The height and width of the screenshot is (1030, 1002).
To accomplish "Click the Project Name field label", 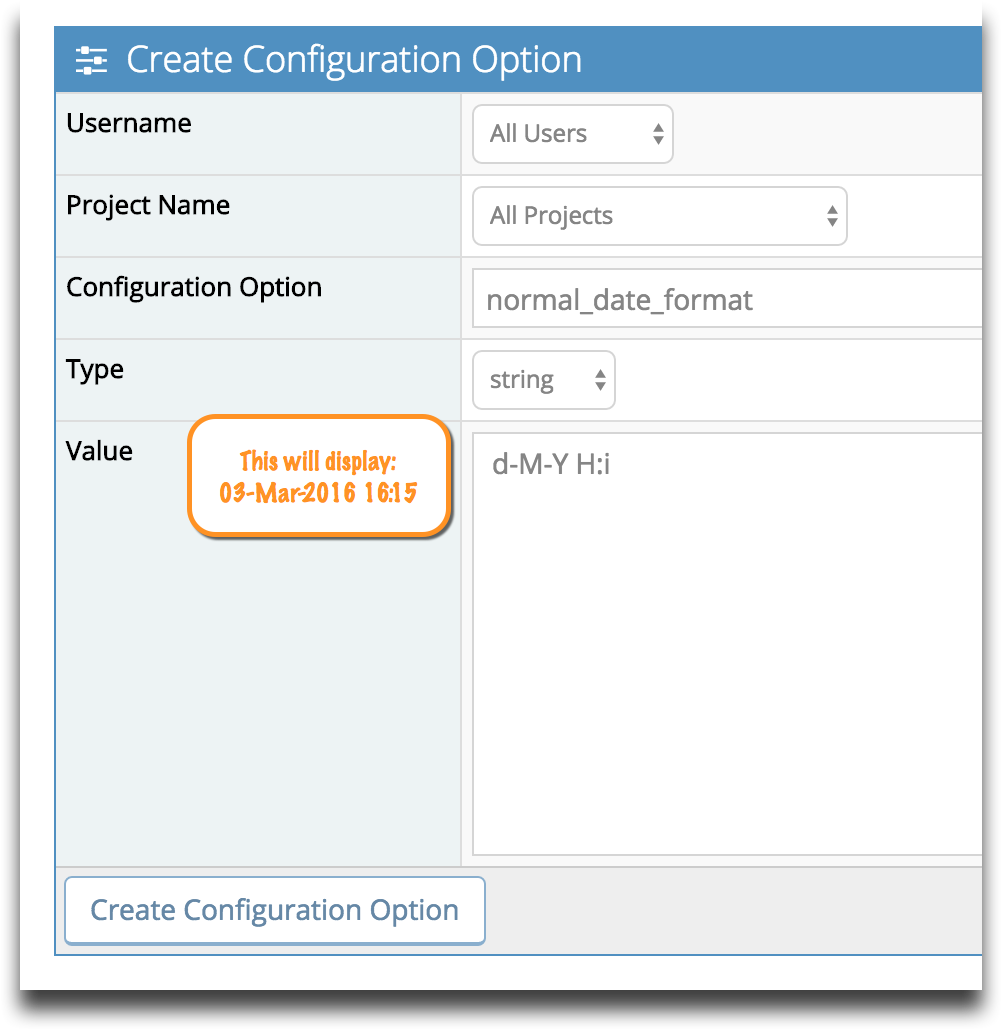I will (x=148, y=206).
